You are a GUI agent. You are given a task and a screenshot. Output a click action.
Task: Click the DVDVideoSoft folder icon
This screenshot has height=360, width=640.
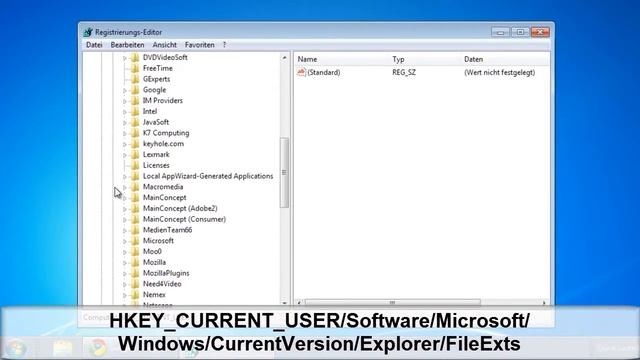(135, 58)
